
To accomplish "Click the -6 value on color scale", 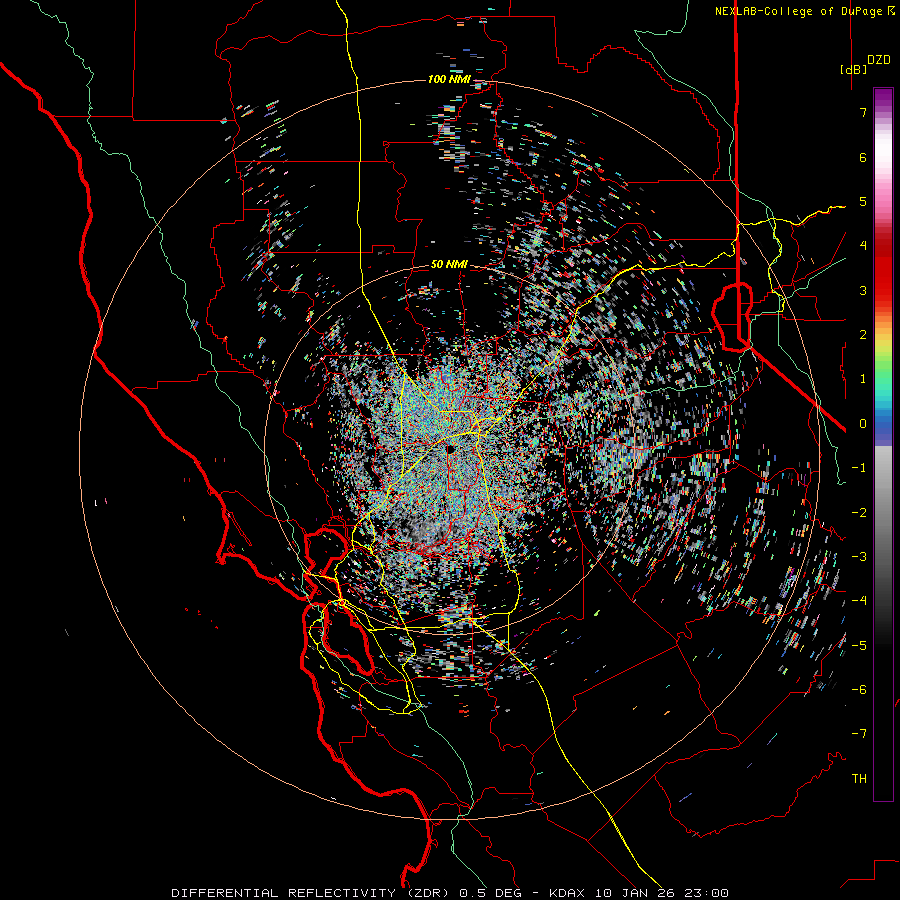I will 859,689.
